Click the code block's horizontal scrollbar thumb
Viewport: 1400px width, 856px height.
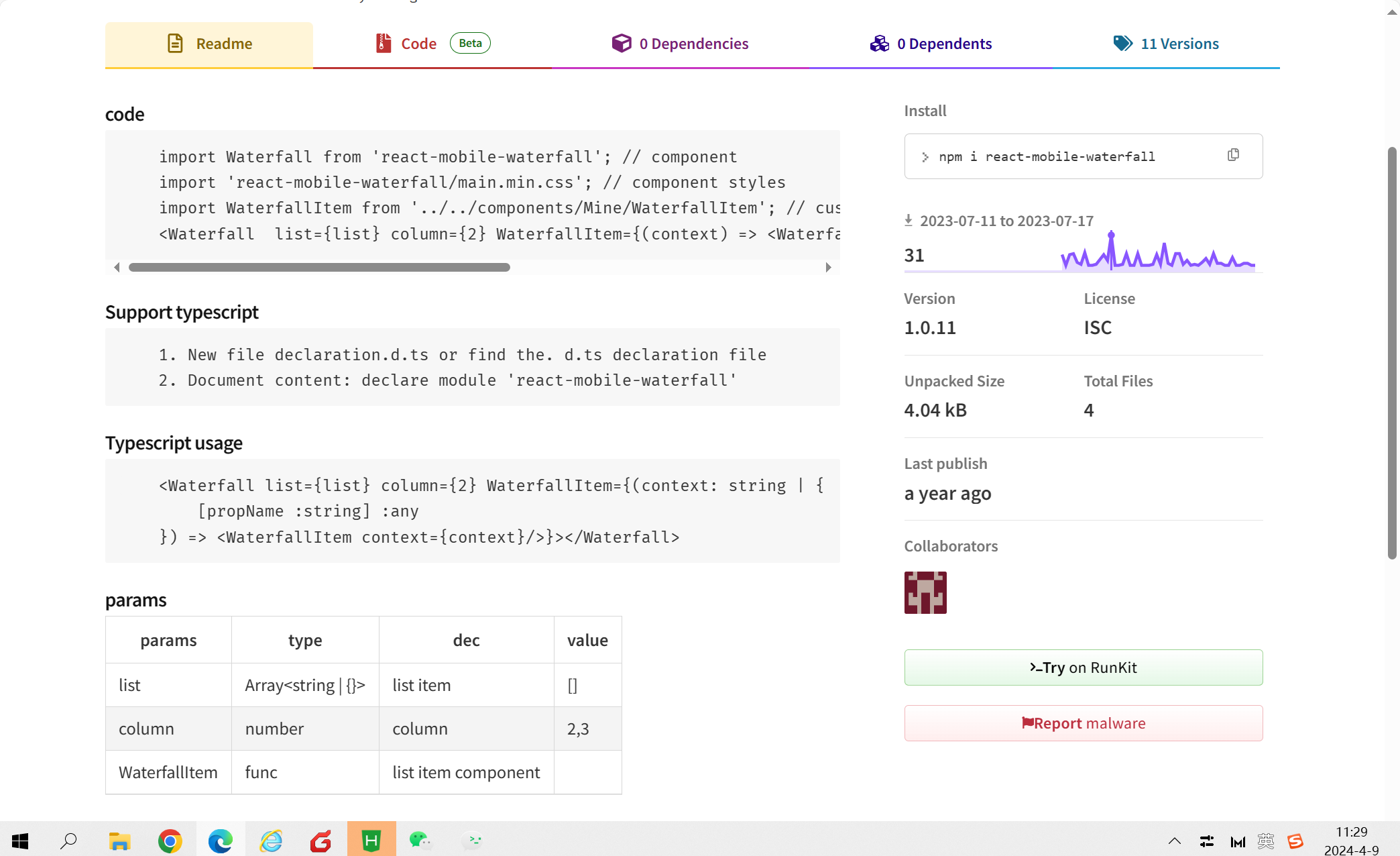[x=319, y=267]
